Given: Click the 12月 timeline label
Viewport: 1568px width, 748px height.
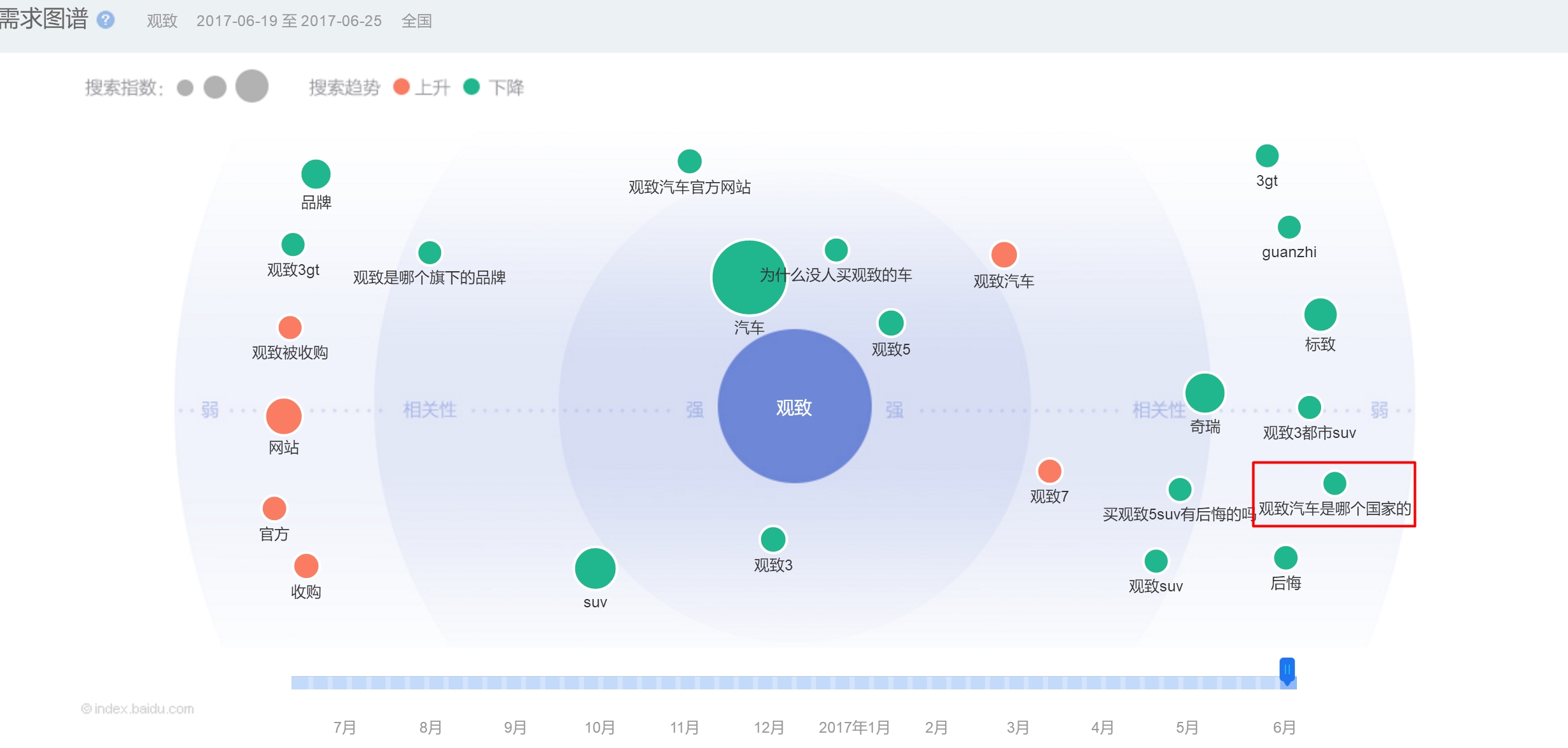Looking at the screenshot, I should pyautogui.click(x=769, y=728).
